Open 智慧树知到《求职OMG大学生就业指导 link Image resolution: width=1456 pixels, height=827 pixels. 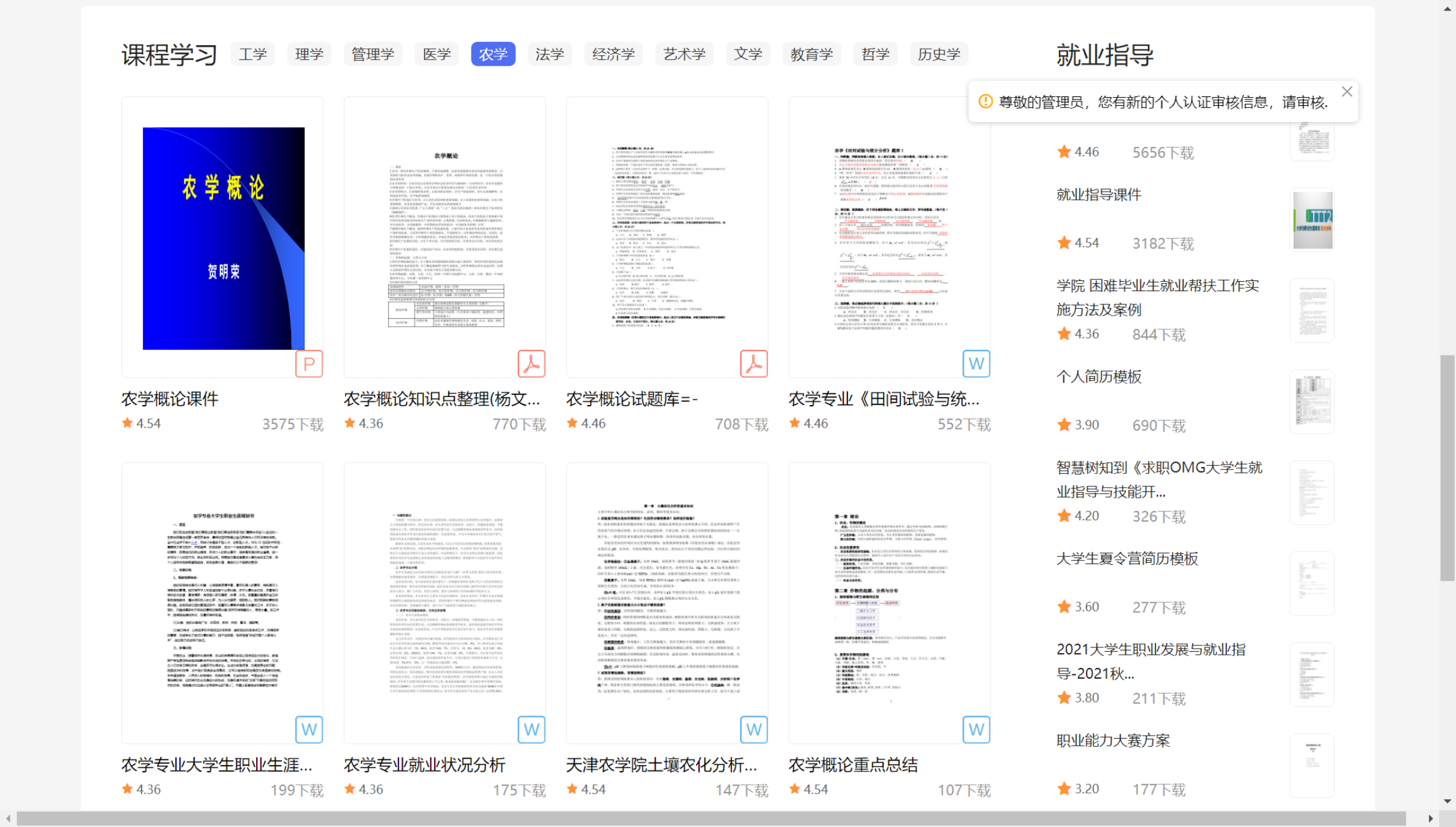1159,480
